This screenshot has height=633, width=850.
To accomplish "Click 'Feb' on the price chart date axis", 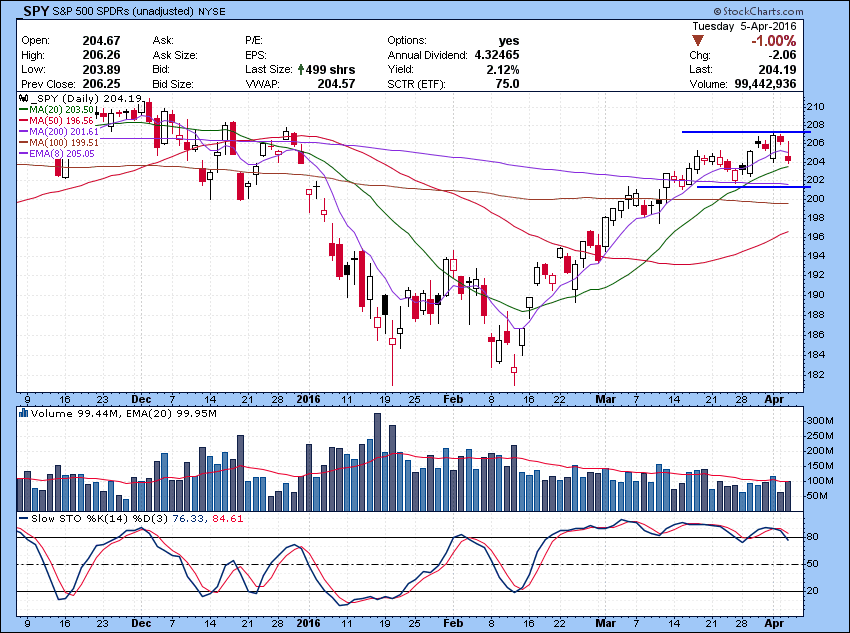I will pos(453,399).
